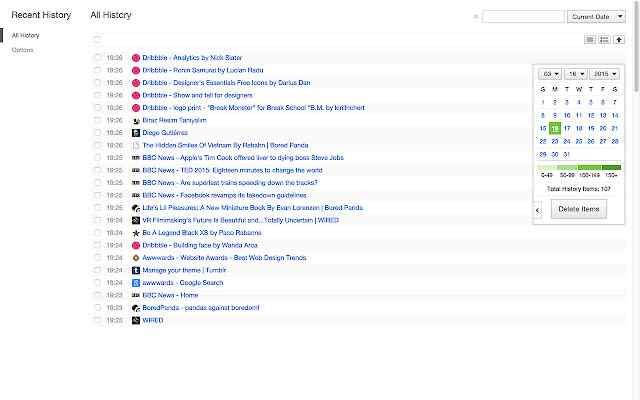Viewport: 640px width, 400px height.
Task: Tick the checkbox for Be A Legend Black XS
Action: [98, 233]
